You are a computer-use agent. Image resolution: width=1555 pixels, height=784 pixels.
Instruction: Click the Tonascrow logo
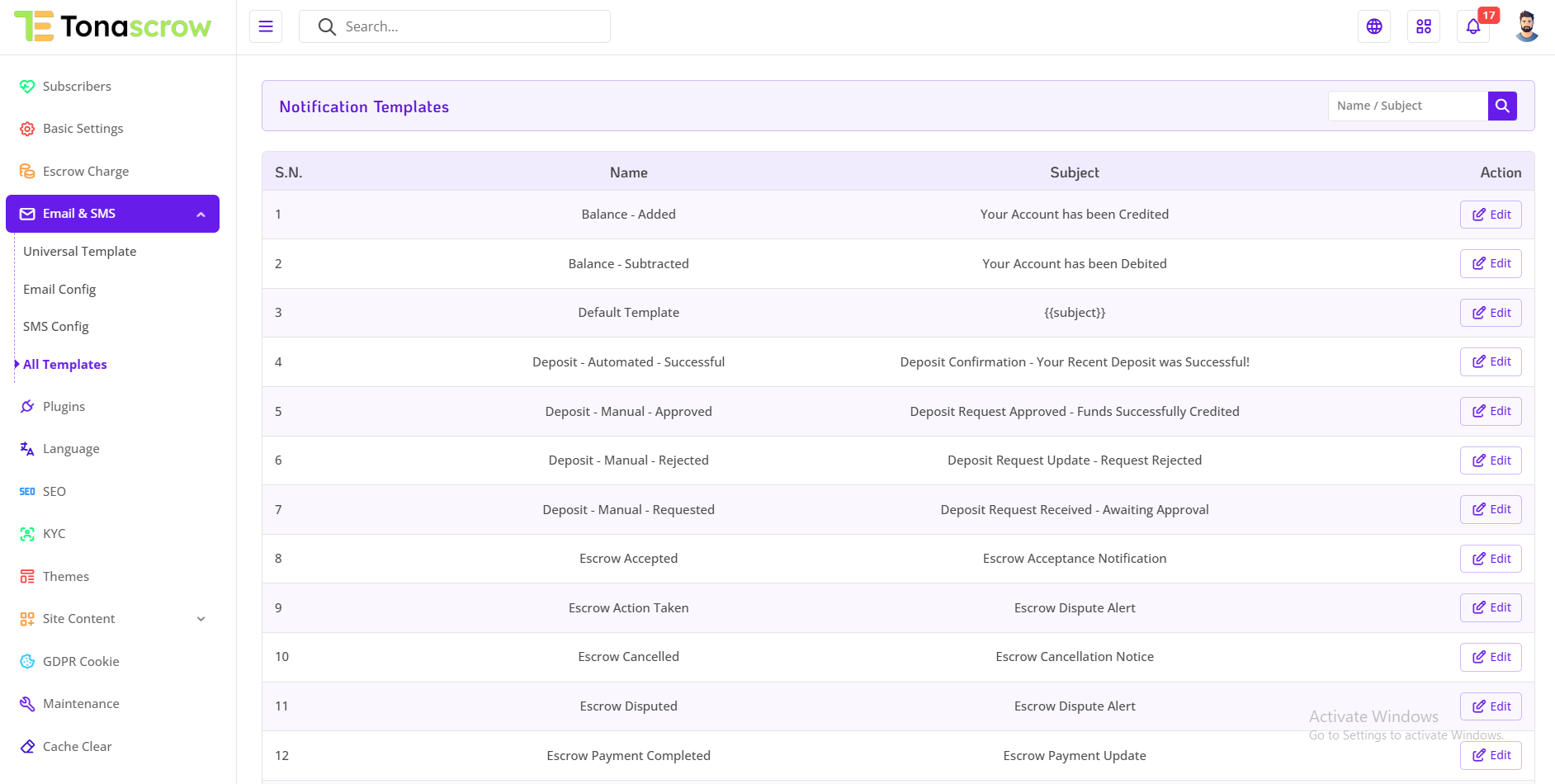[113, 26]
